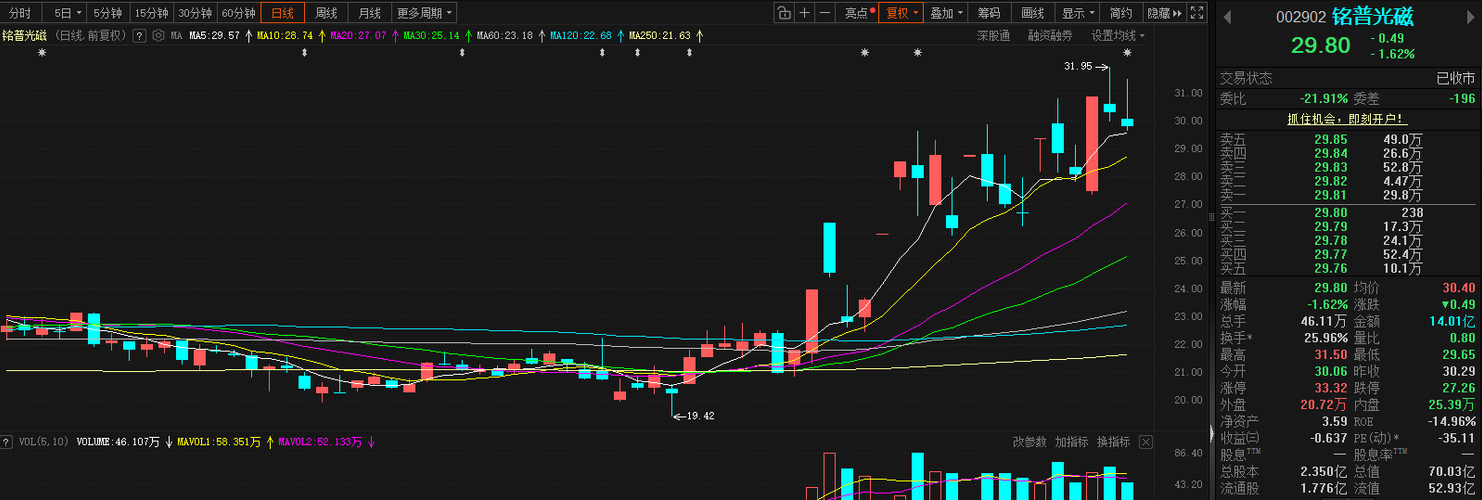
Task: Click MA30:25.14 green legend value
Action: [431, 35]
